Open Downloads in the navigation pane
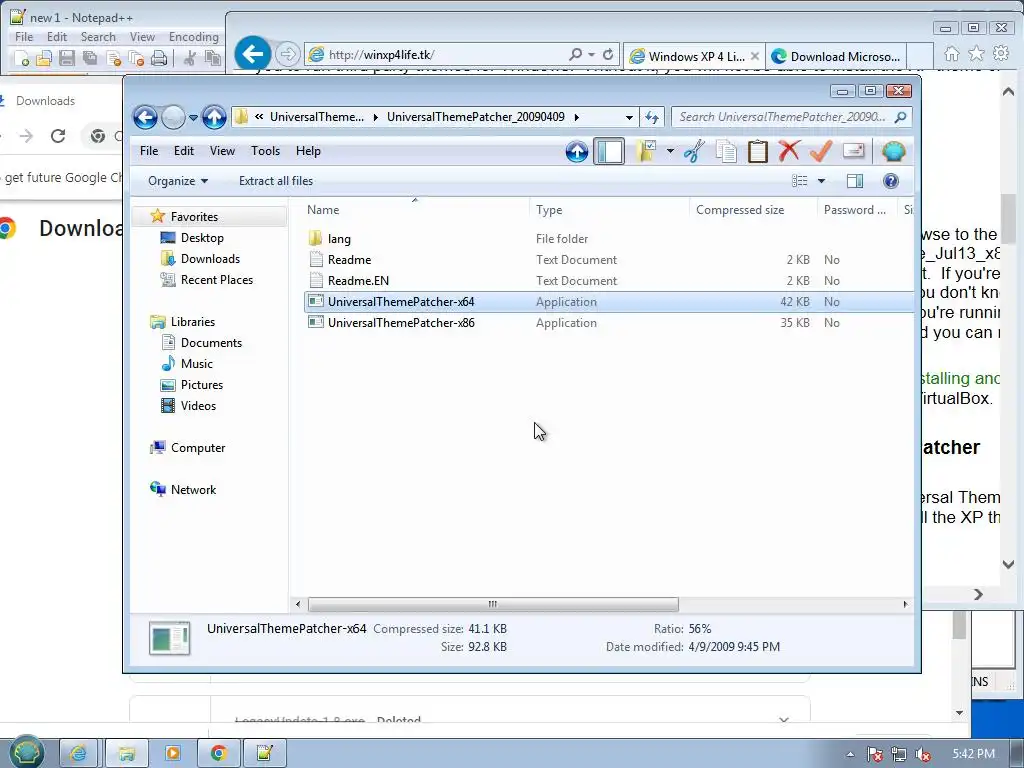Screen dimensions: 1024x768 210,259
